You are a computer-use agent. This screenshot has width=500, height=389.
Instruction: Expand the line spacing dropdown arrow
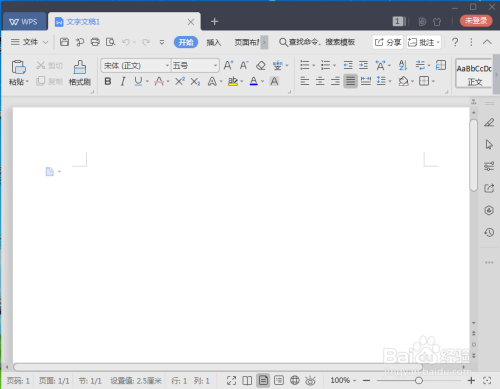tap(390, 81)
